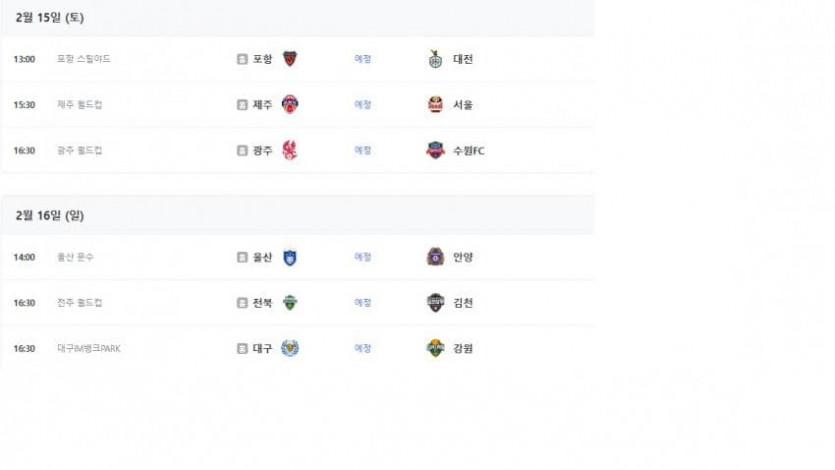Select the Jeju team logo
Viewport: 835px width, 470px height.
(x=290, y=104)
